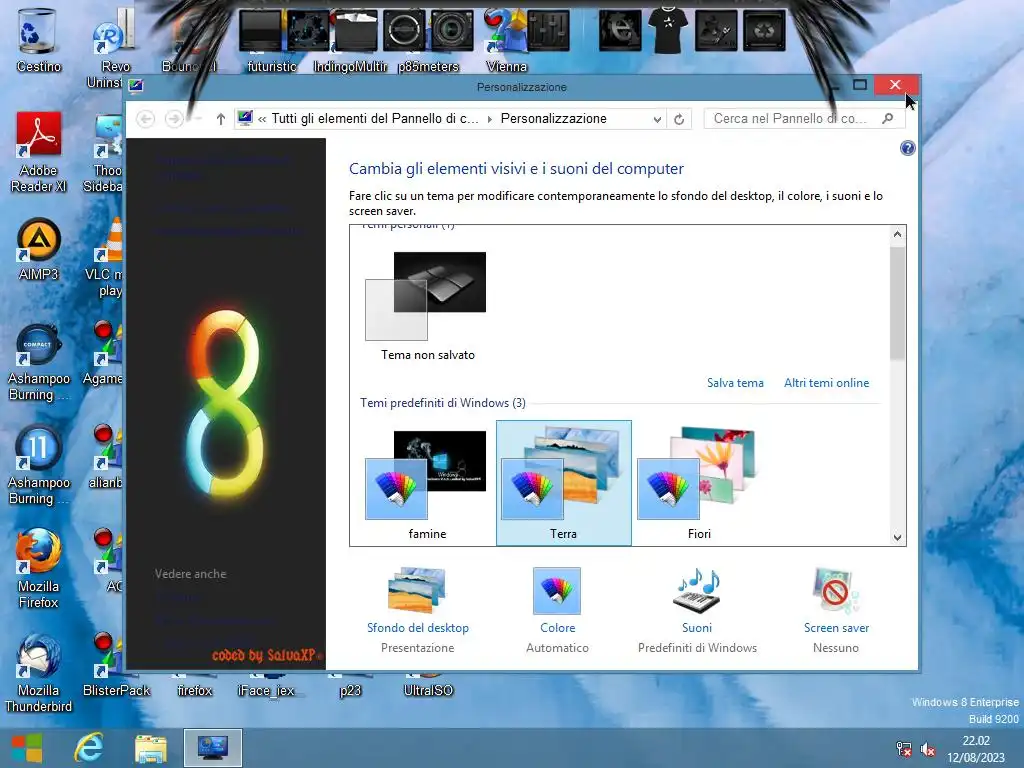
Task: Click the forward navigation arrow
Action: (x=174, y=119)
